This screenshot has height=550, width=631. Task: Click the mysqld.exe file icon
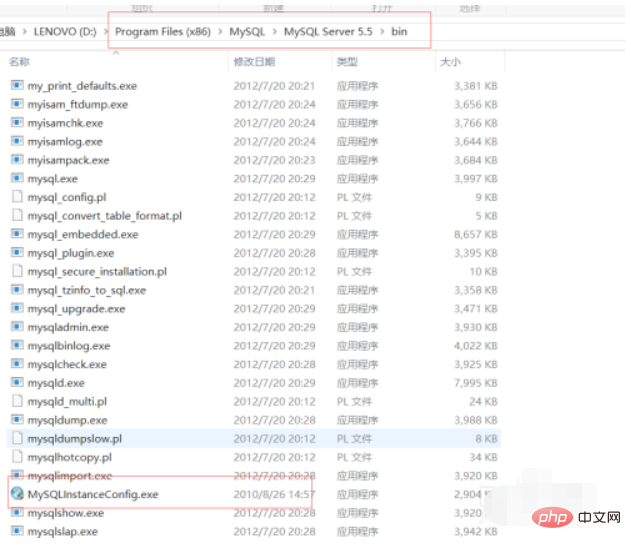tap(17, 382)
